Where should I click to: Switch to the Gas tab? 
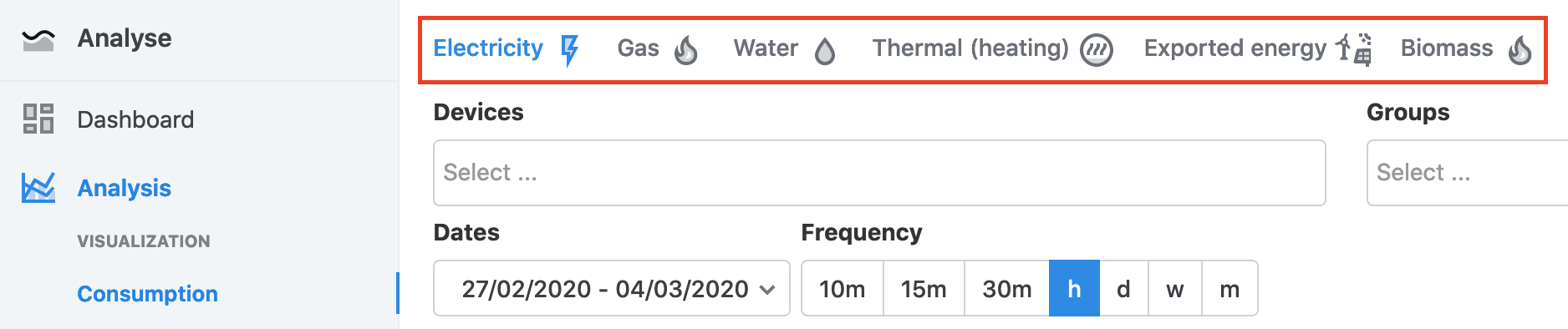point(658,48)
